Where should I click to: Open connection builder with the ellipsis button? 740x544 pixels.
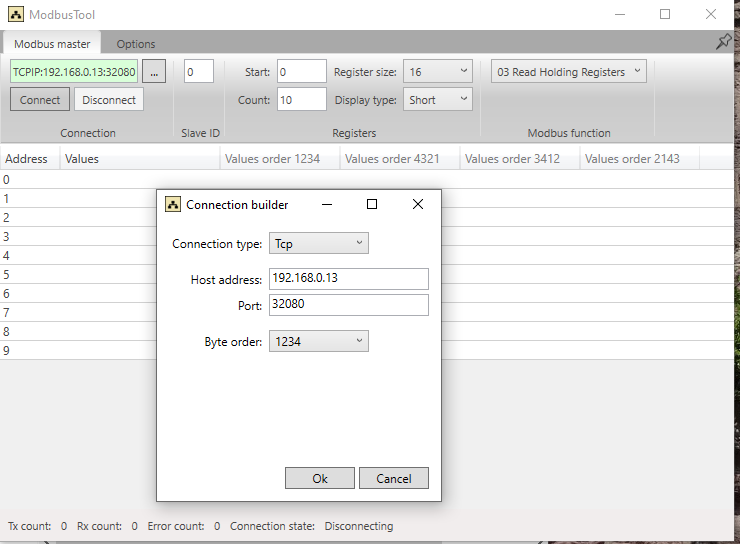154,72
